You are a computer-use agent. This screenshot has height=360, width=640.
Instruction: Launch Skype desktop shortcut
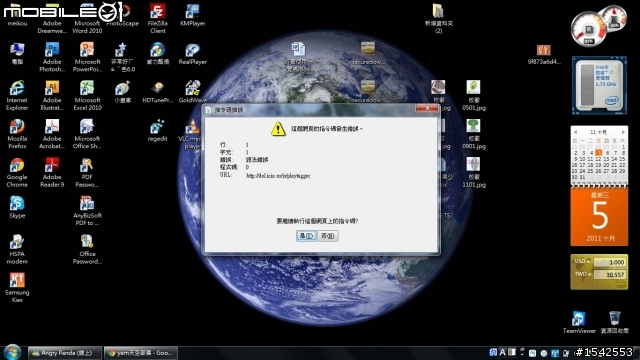17,207
